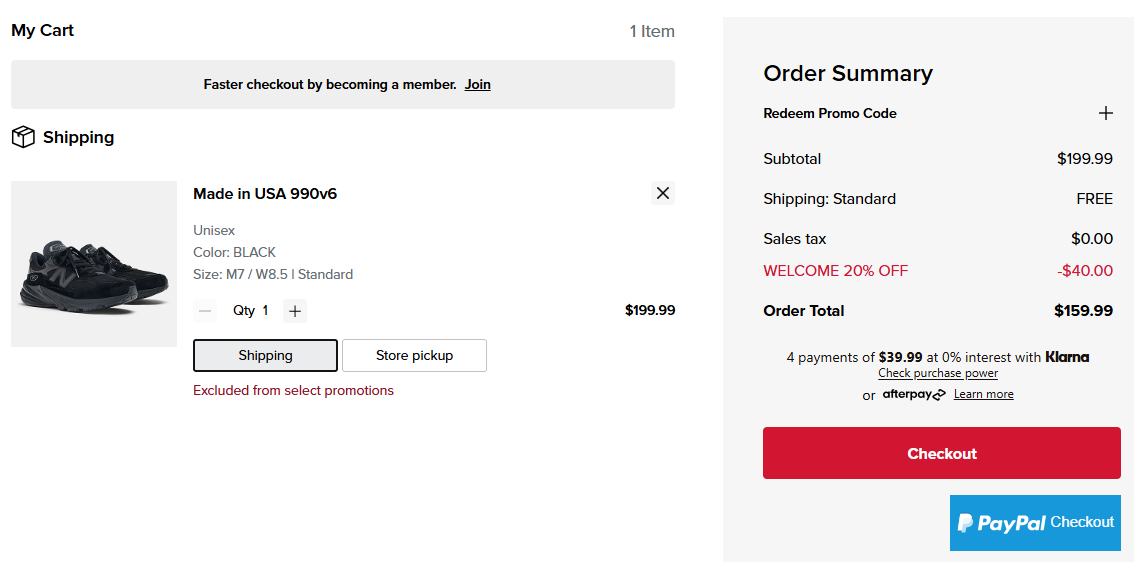Open the black sneaker product thumbnail
The width and height of the screenshot is (1134, 562).
coord(93,264)
